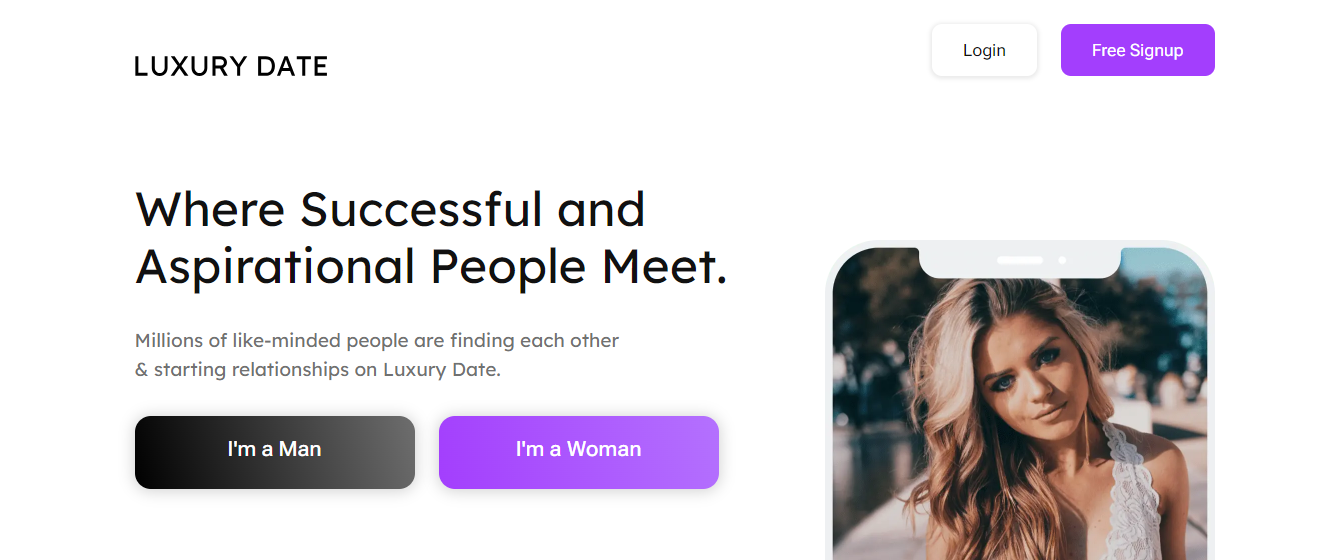
Task: Start registration with Free Signup
Action: pyautogui.click(x=1137, y=50)
